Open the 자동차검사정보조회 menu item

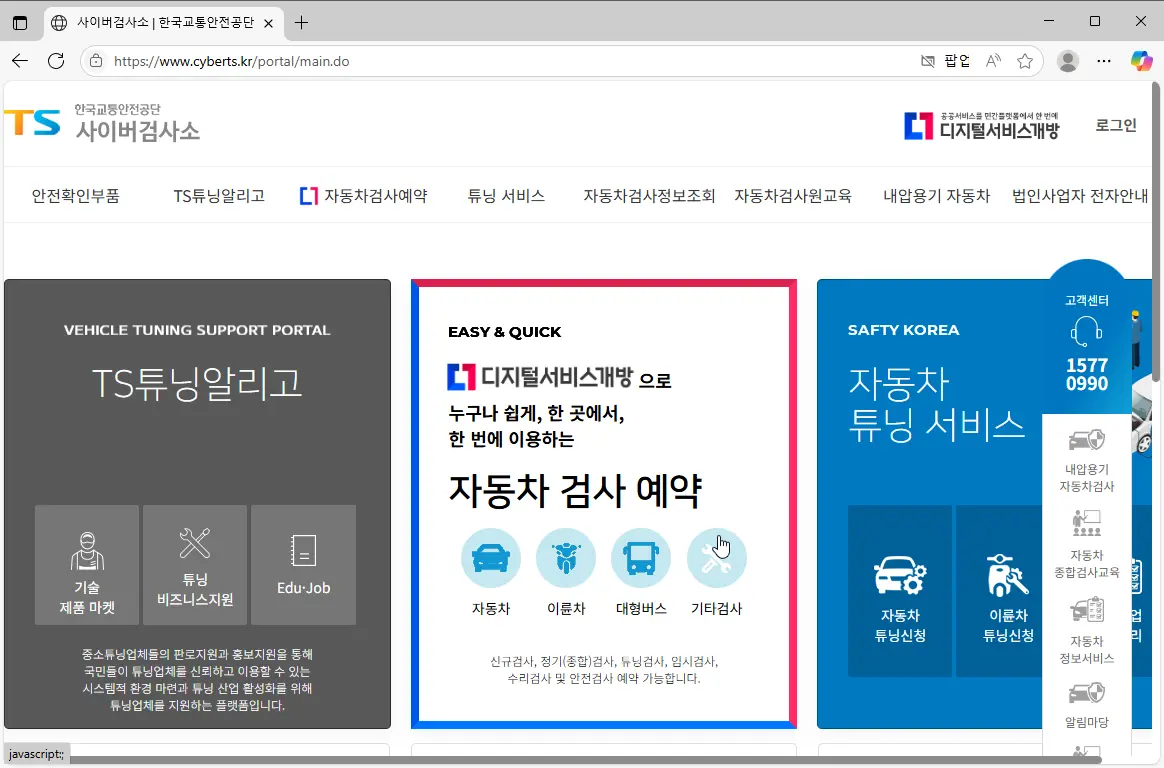(x=650, y=196)
